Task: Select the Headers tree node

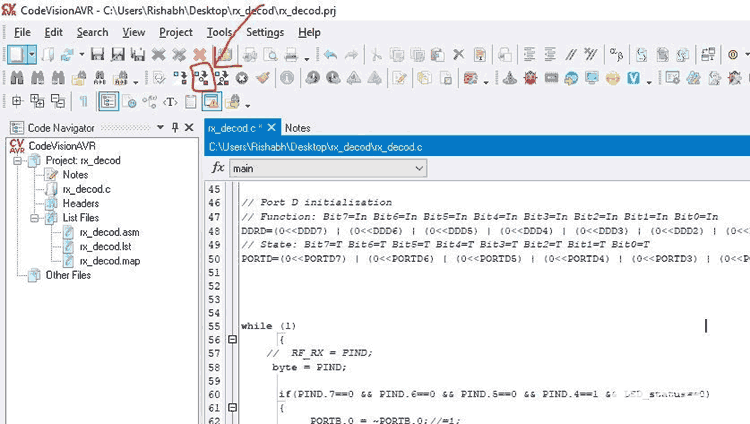Action: point(80,204)
